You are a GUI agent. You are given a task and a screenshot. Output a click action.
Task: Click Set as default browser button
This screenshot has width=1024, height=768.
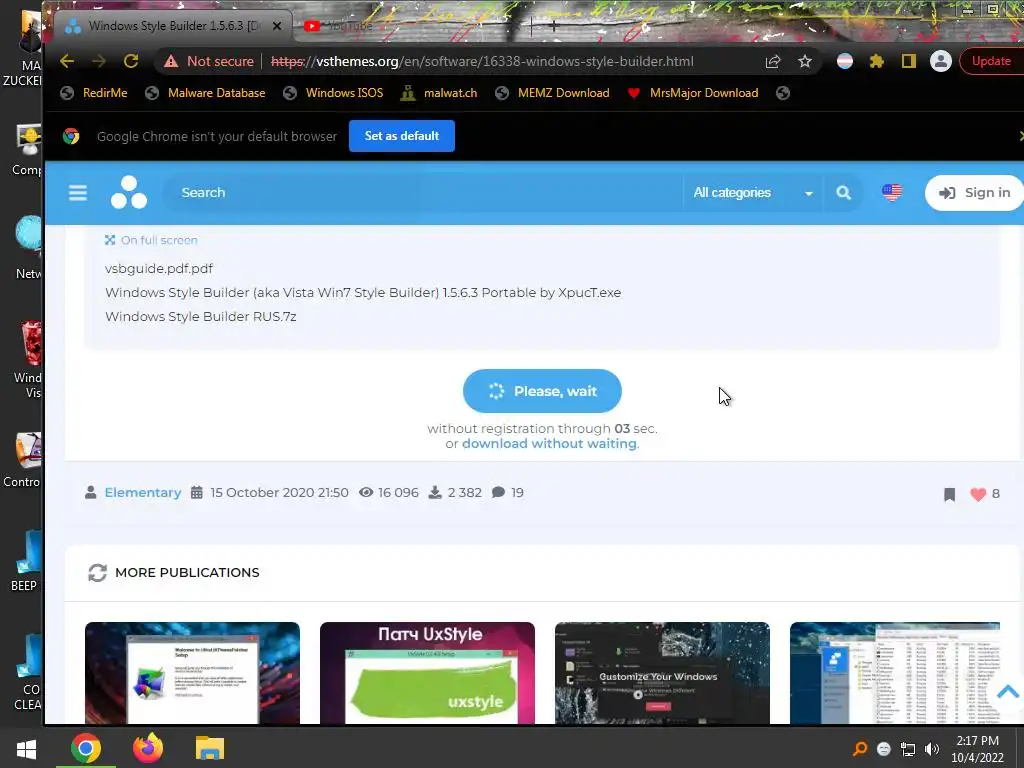coord(402,136)
